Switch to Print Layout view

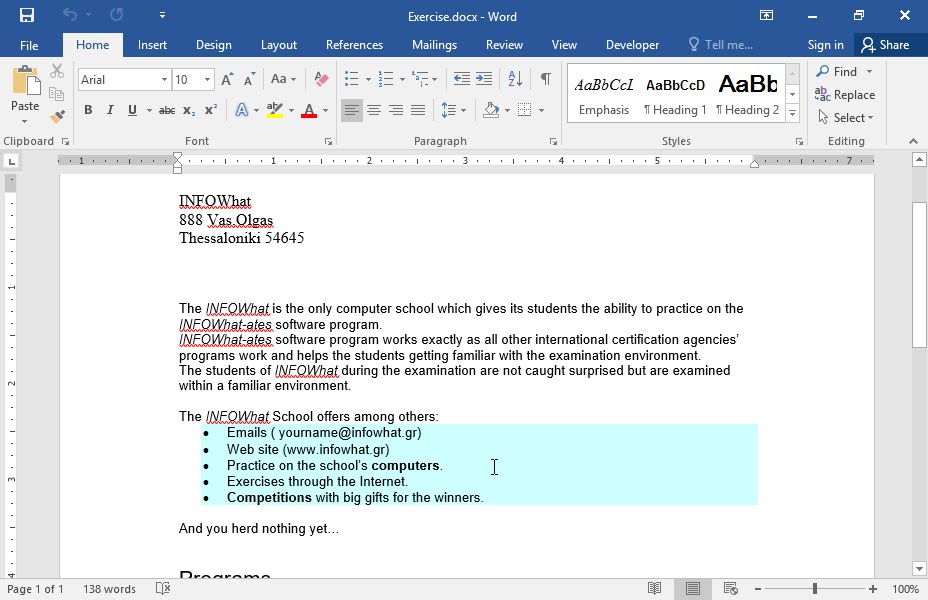(692, 588)
